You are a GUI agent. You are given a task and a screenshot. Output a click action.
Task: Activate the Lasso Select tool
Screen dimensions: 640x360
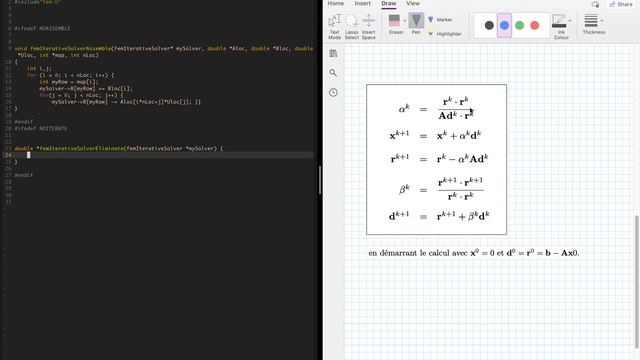click(x=351, y=27)
